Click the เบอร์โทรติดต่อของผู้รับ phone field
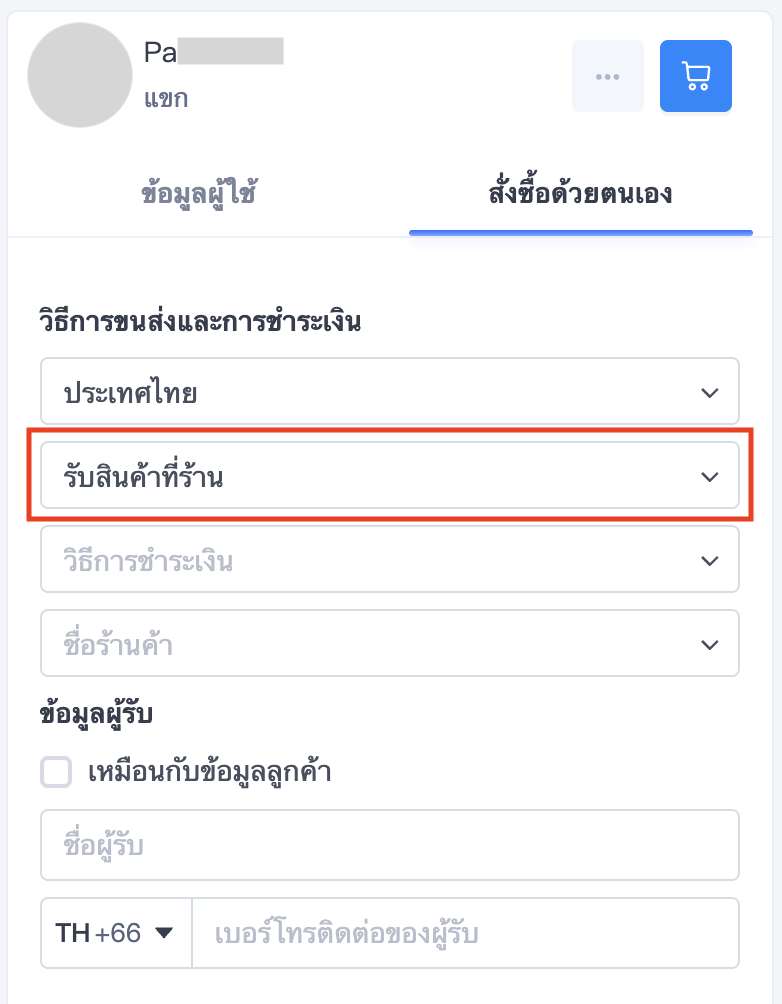The width and height of the screenshot is (782, 1004). coord(466,933)
